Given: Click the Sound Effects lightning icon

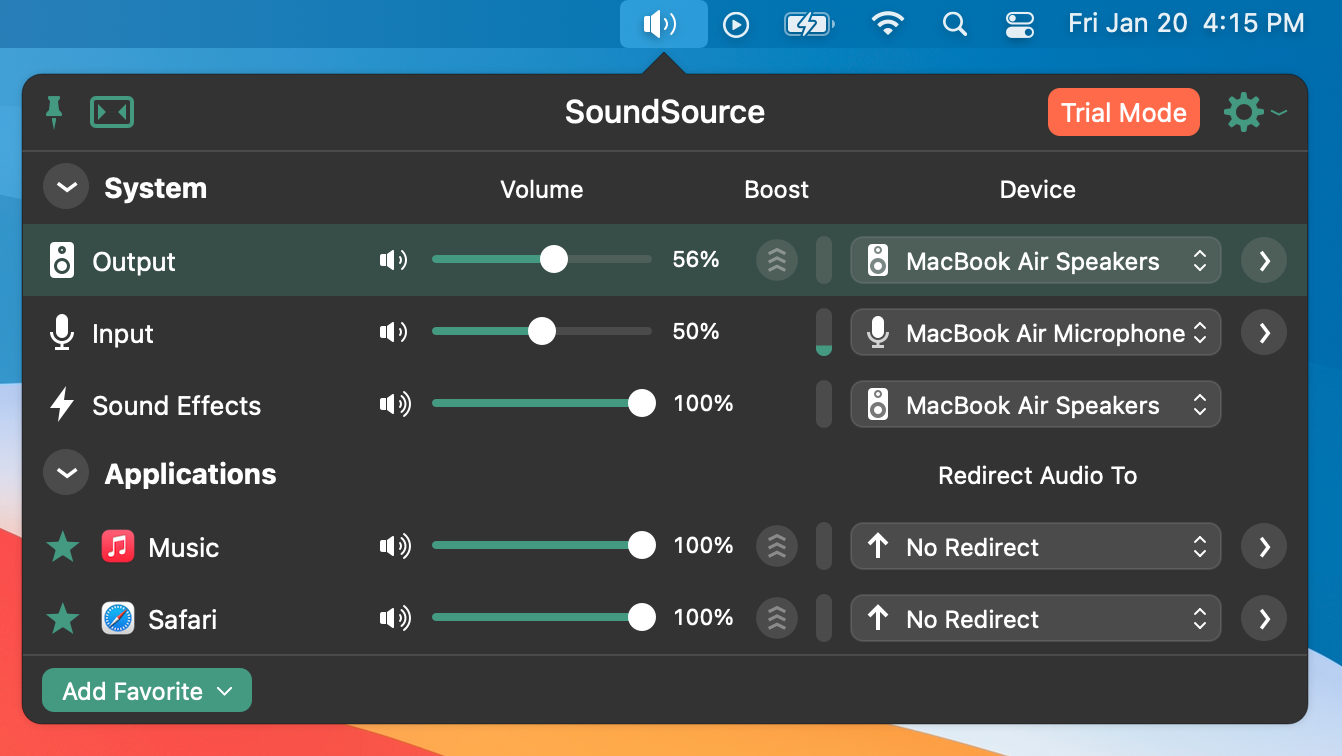Looking at the screenshot, I should coord(62,404).
